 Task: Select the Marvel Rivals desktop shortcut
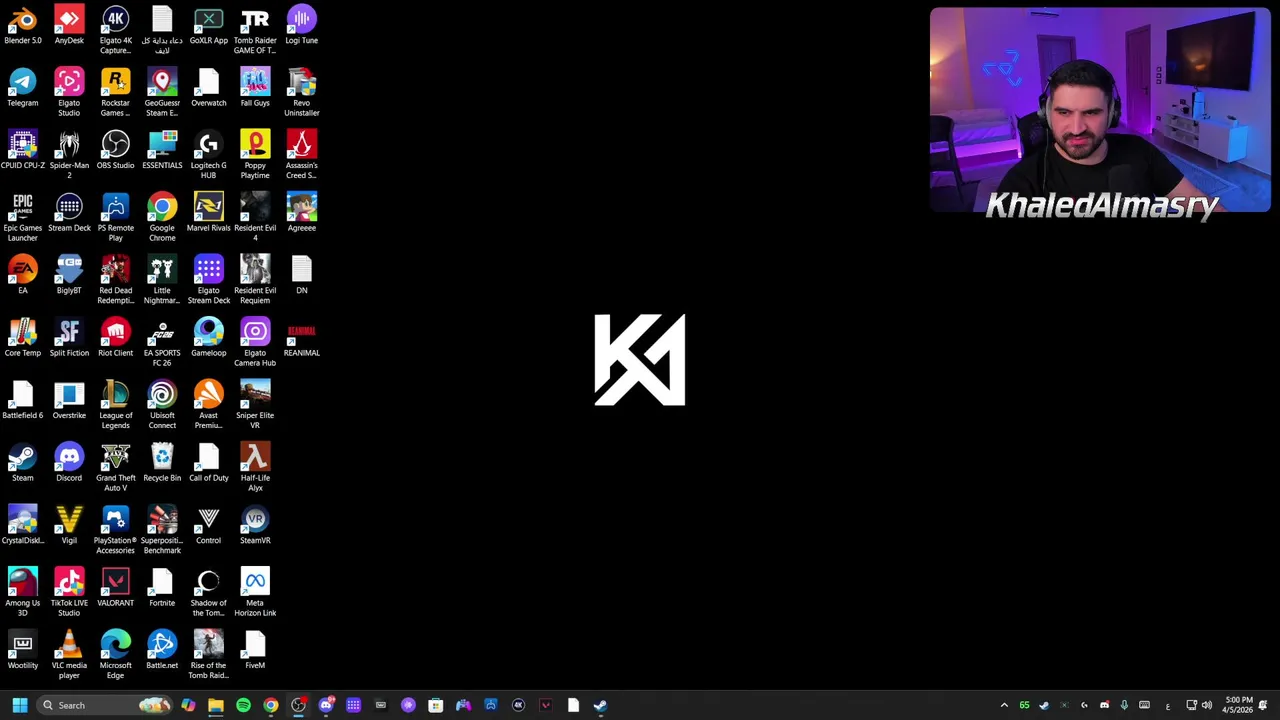click(x=208, y=213)
